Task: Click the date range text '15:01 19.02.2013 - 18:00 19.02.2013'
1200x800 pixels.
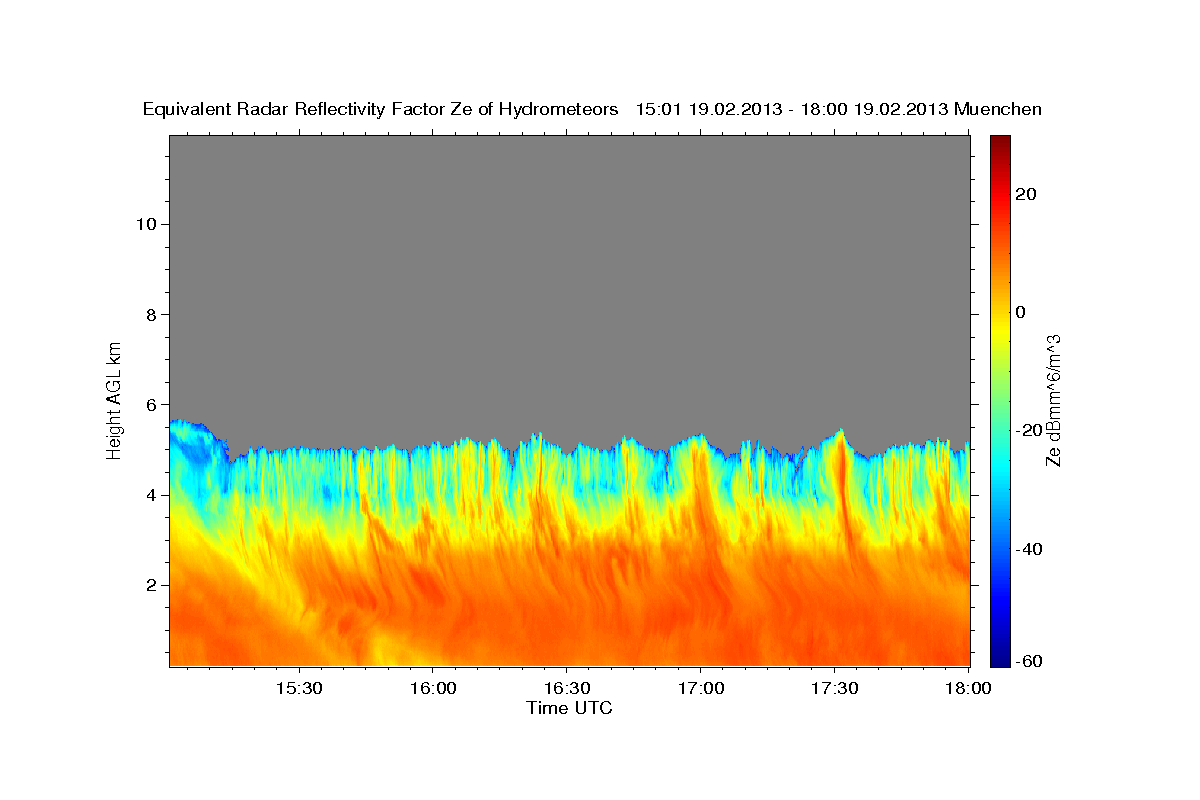Action: [x=791, y=110]
